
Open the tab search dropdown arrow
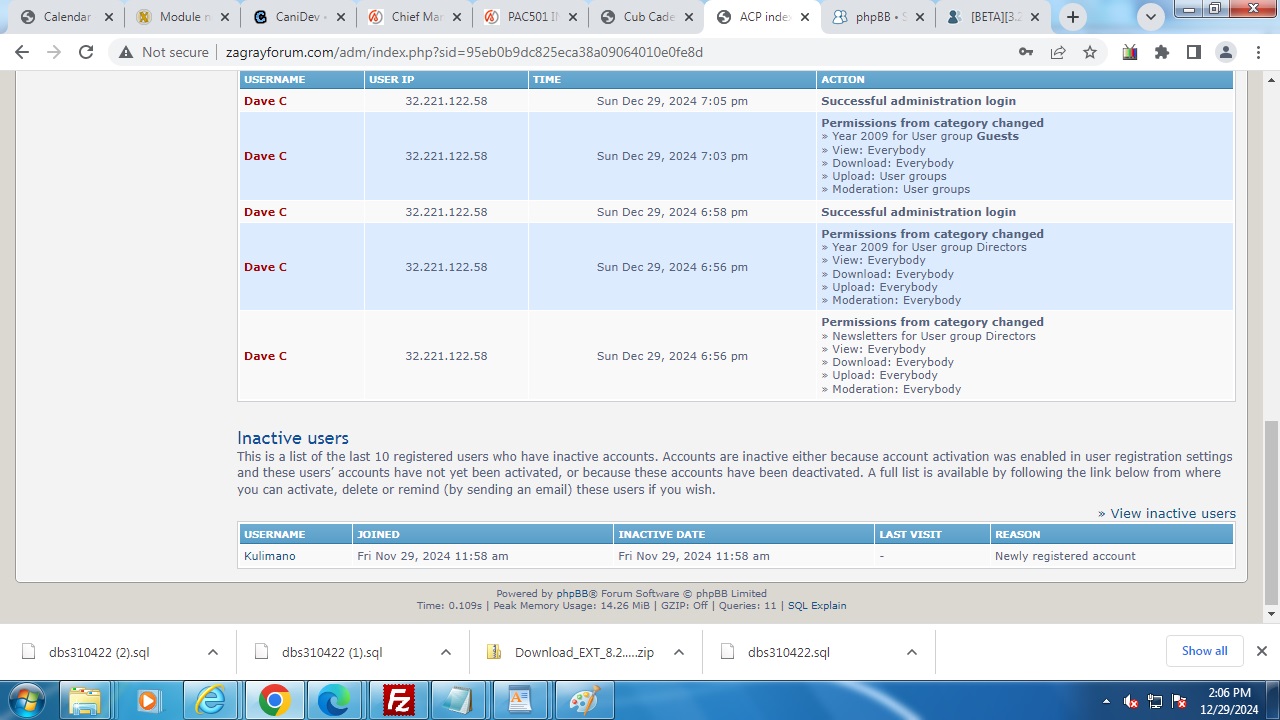point(1151,17)
